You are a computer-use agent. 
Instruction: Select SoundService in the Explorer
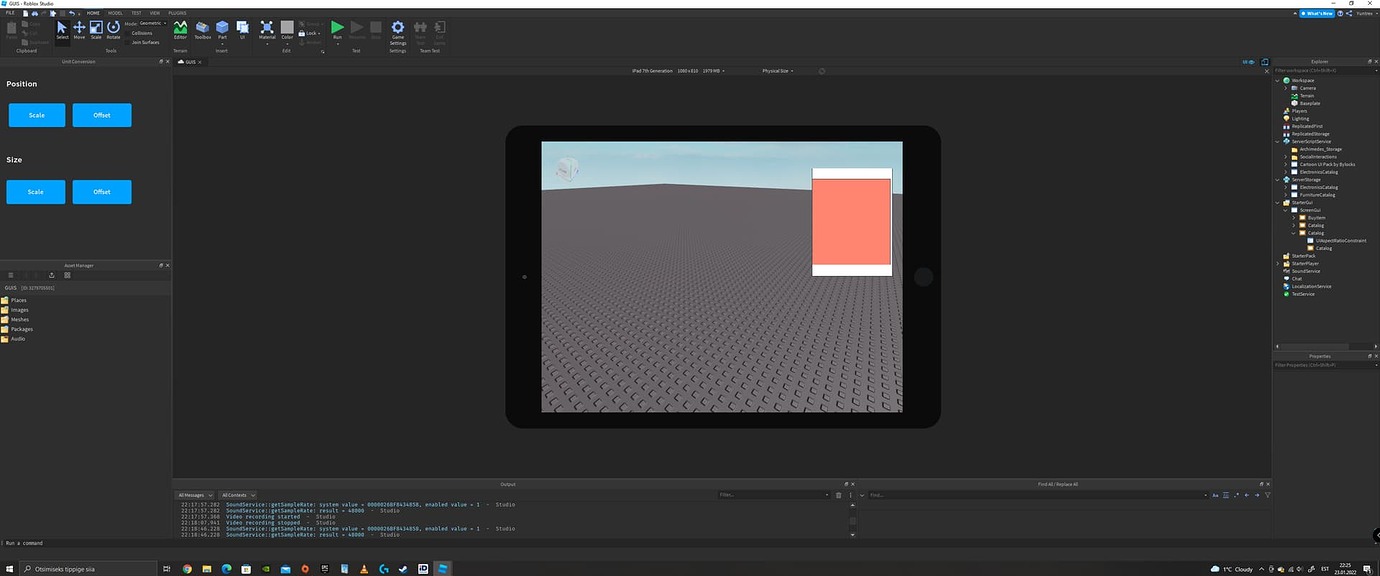[x=1302, y=271]
